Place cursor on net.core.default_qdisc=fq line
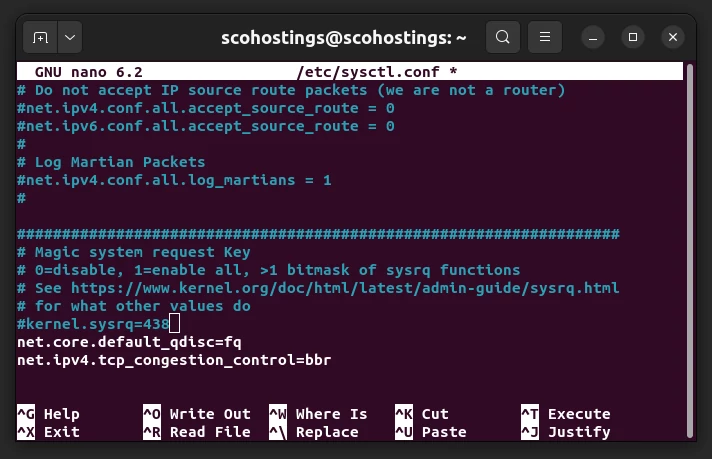712x459 pixels. pyautogui.click(x=129, y=342)
